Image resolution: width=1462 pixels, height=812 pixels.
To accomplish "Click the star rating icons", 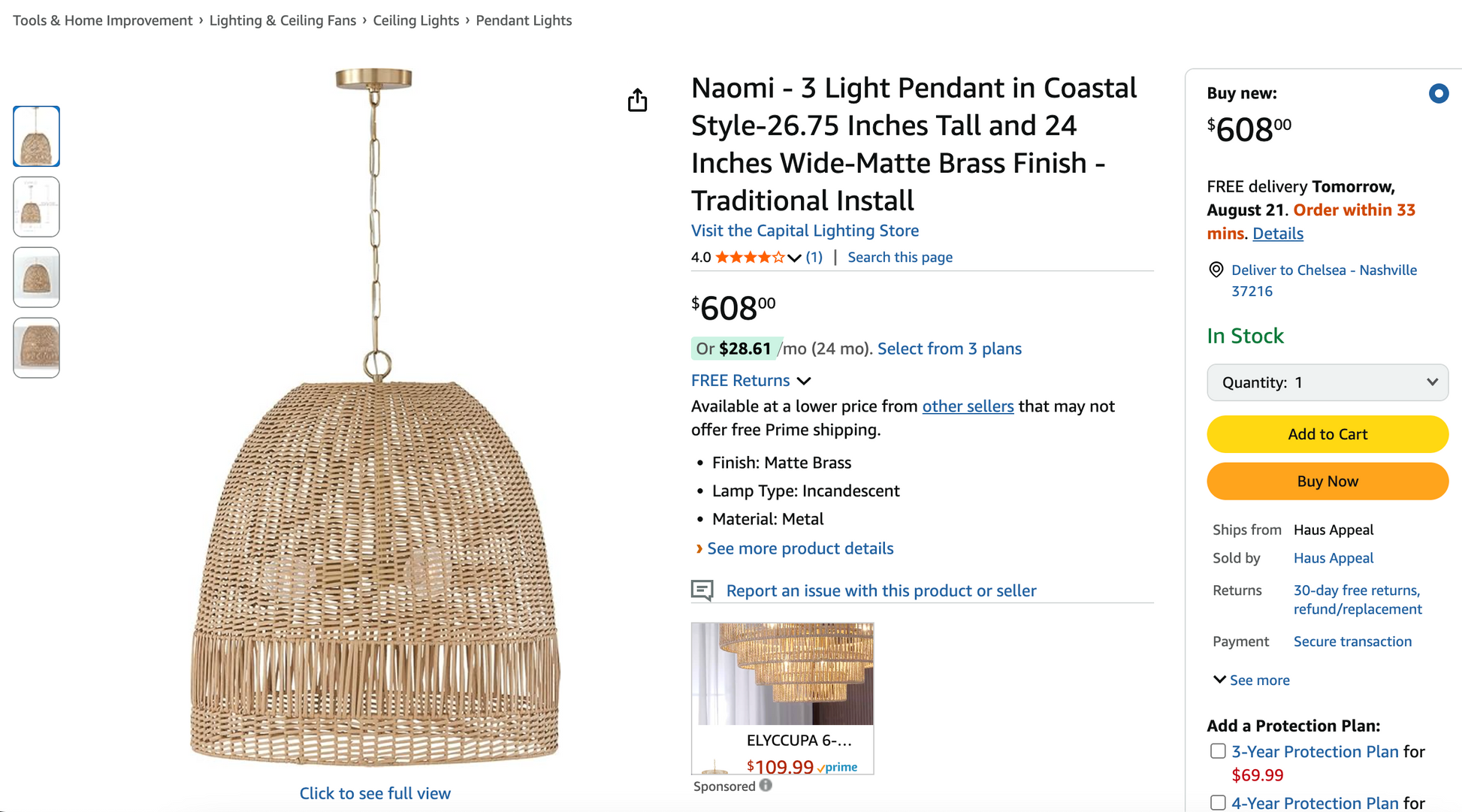I will point(750,258).
